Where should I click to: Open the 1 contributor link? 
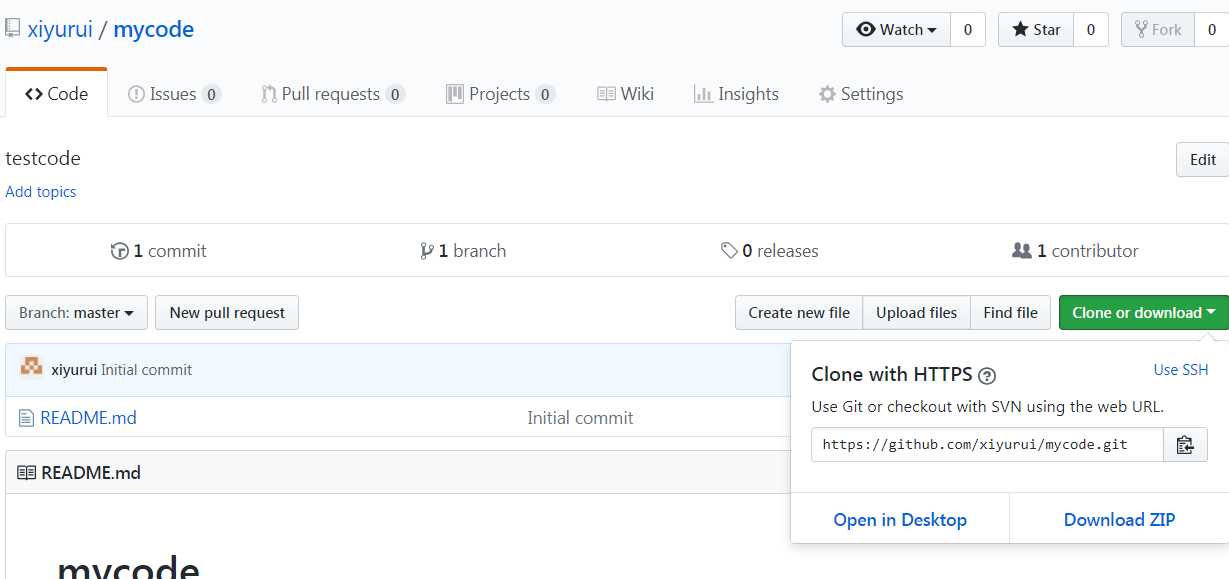pos(1075,251)
